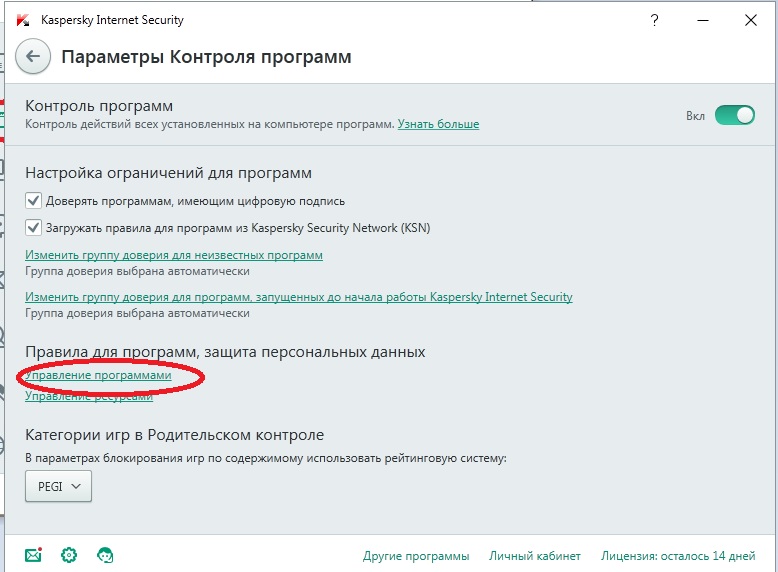Open the Управление программами link

click(98, 375)
